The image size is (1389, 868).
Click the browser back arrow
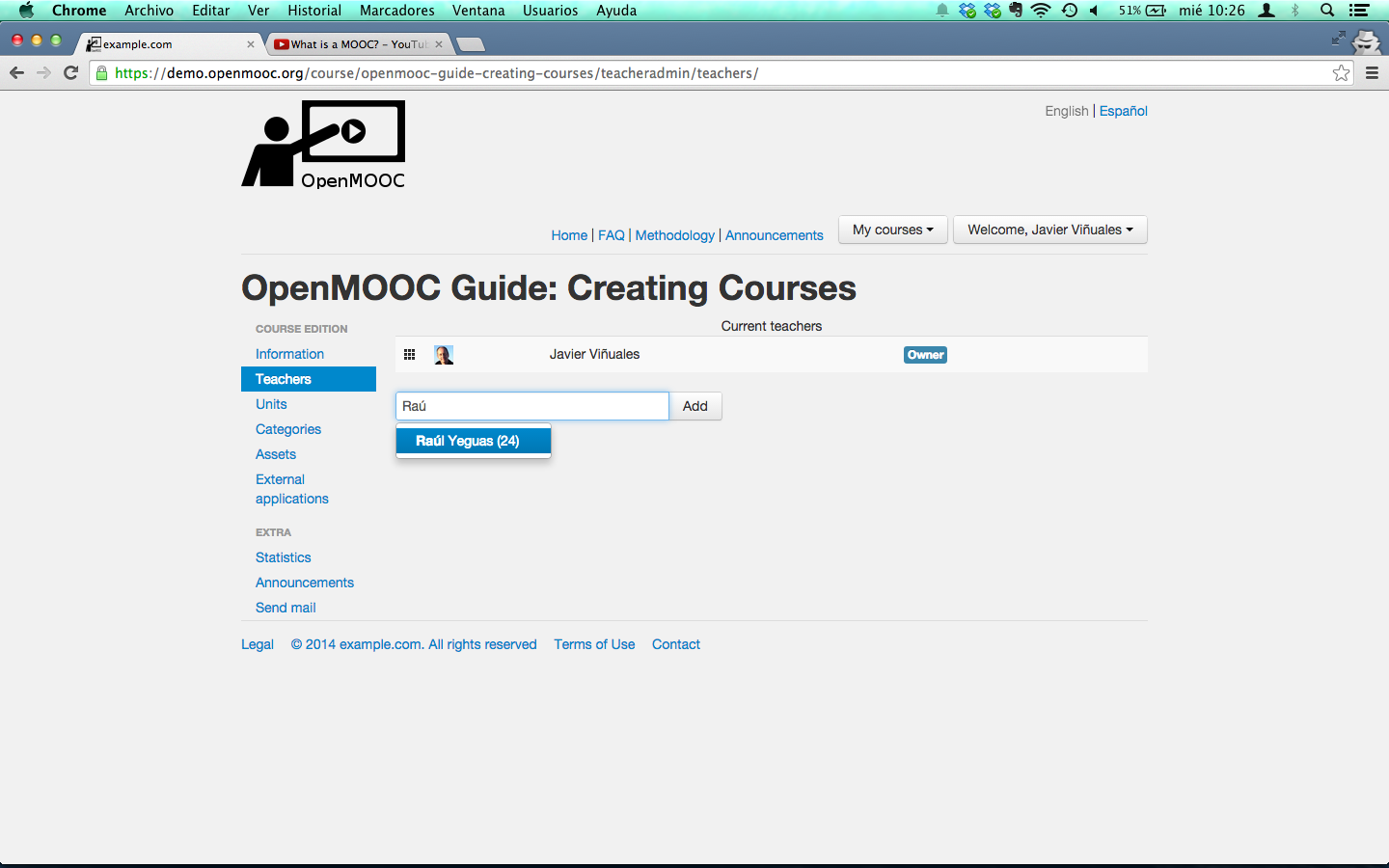click(16, 73)
